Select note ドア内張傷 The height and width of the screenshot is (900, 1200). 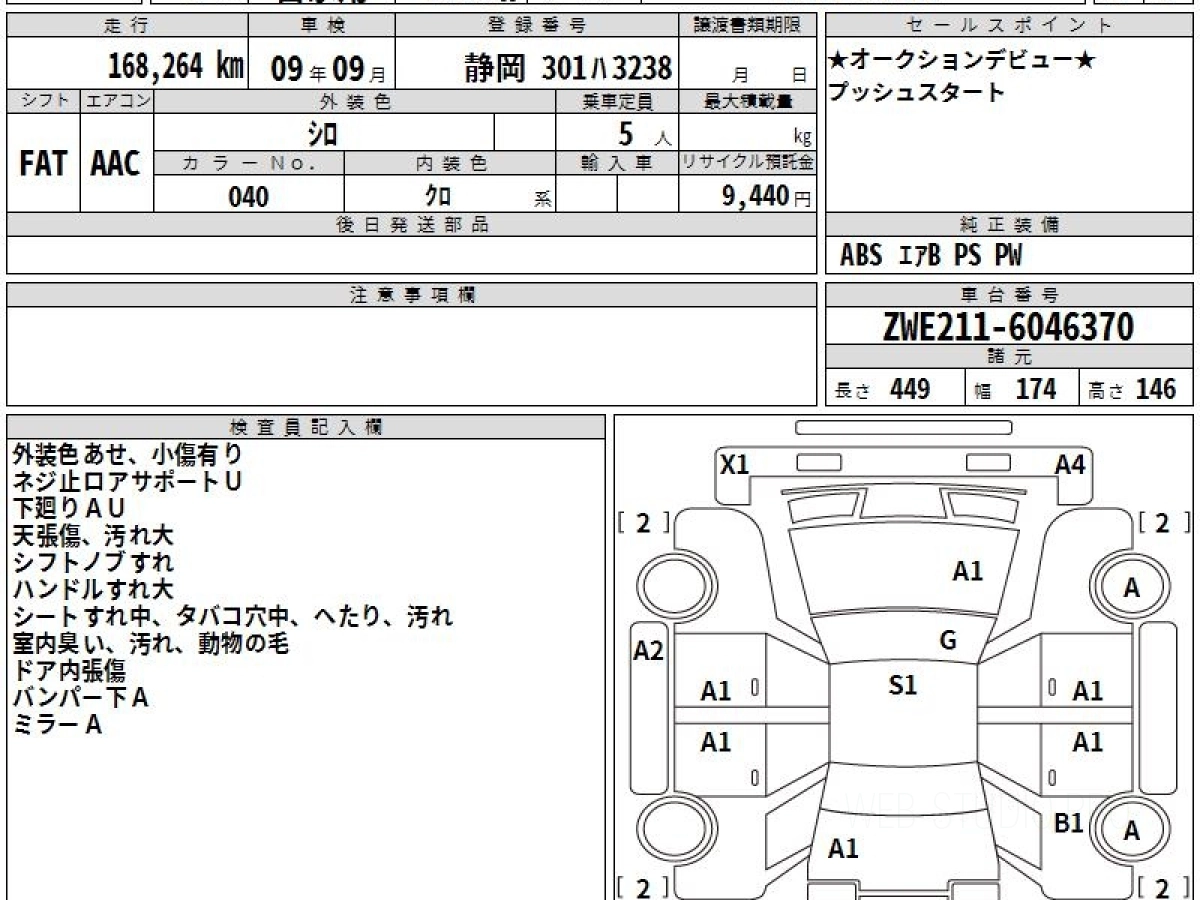pos(69,671)
